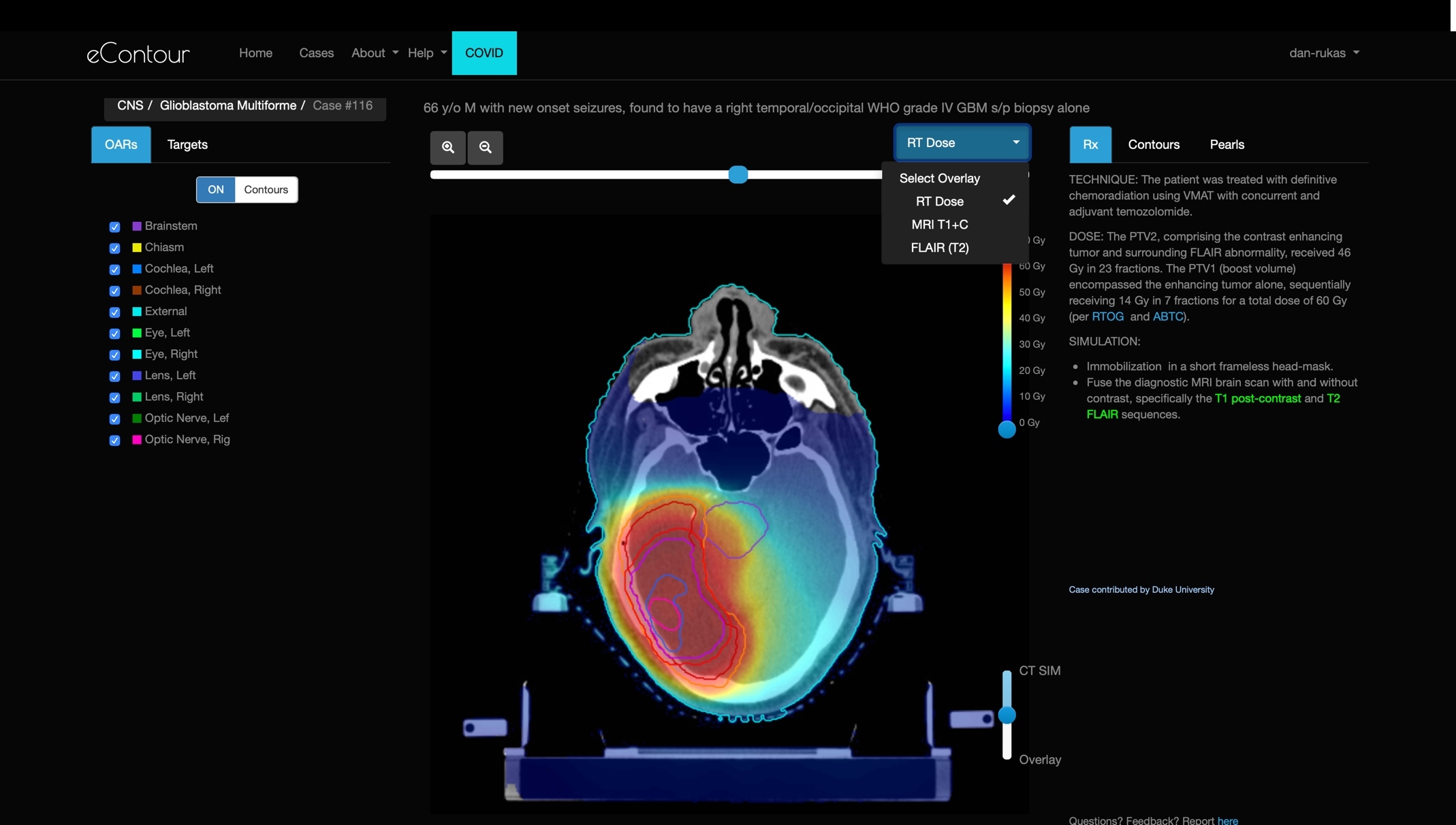Click the 'CT SIM' slider label

[x=1040, y=670]
